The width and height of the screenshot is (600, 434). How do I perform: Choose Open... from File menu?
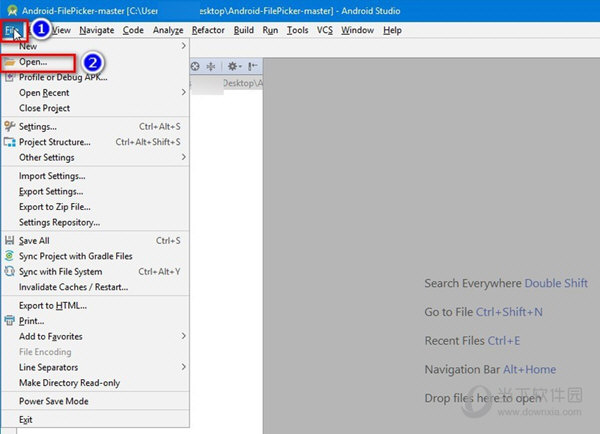tap(95, 62)
